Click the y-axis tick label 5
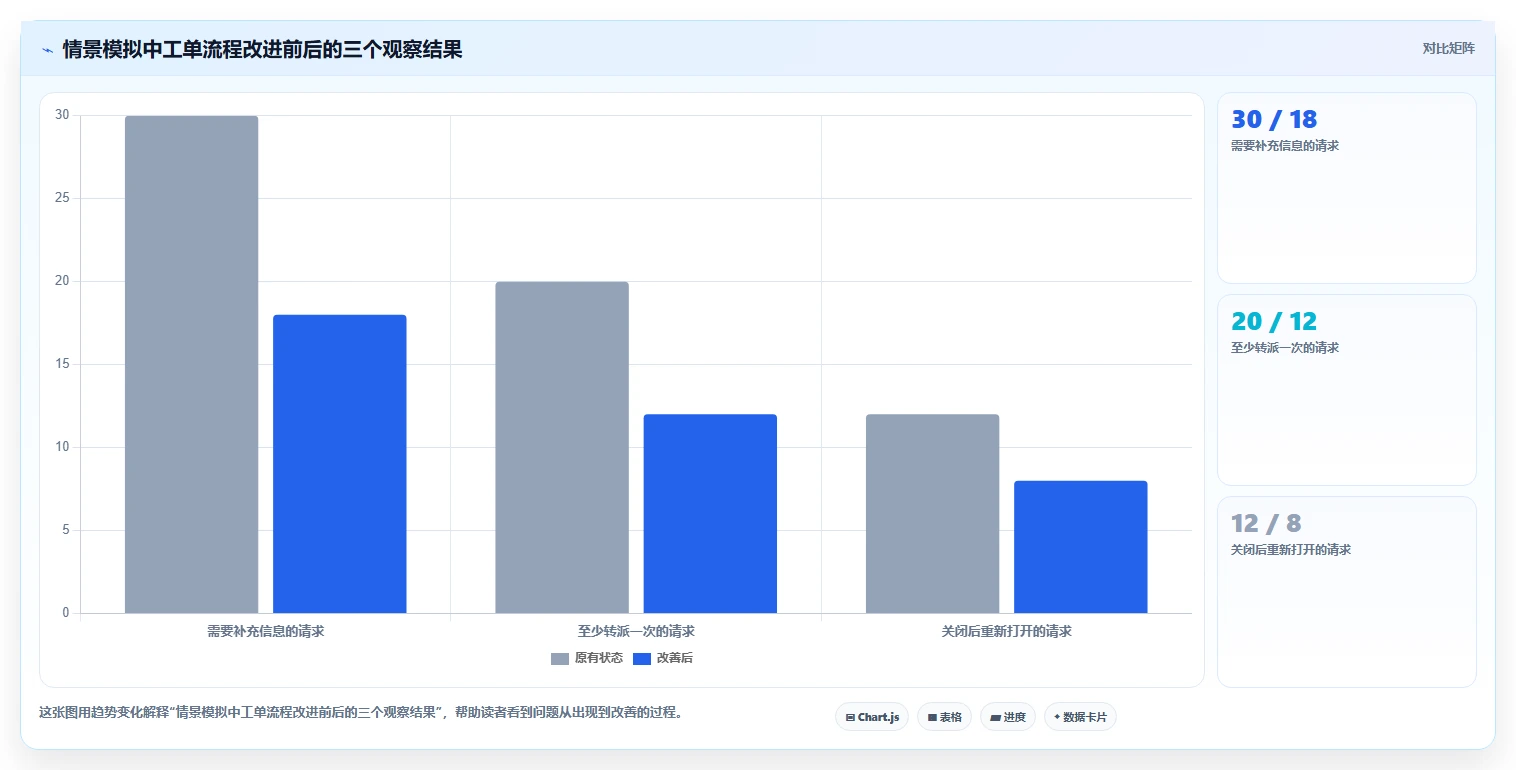The image size is (1516, 770). (65, 530)
